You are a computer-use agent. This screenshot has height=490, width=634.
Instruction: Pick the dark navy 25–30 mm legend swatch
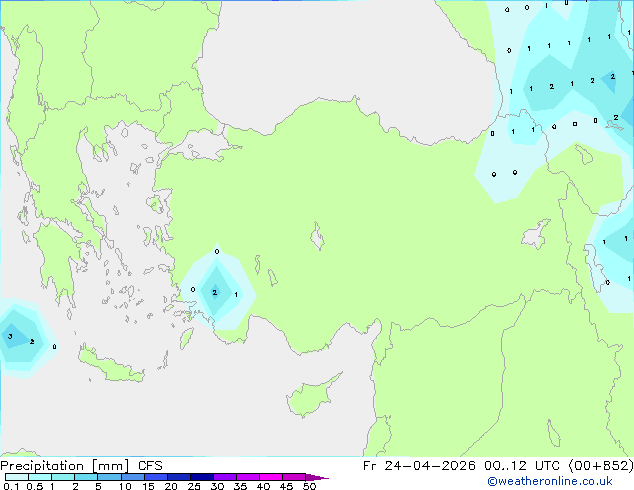201,477
